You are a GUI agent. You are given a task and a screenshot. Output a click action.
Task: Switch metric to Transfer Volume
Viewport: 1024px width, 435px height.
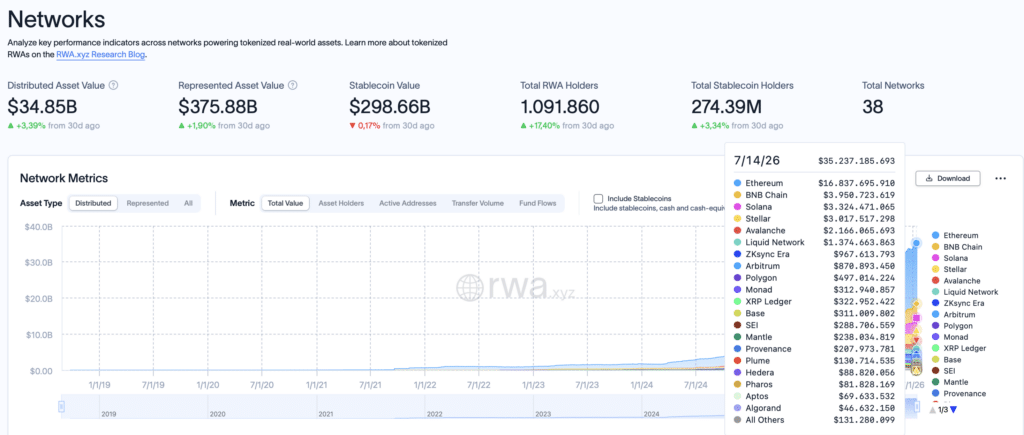477,203
